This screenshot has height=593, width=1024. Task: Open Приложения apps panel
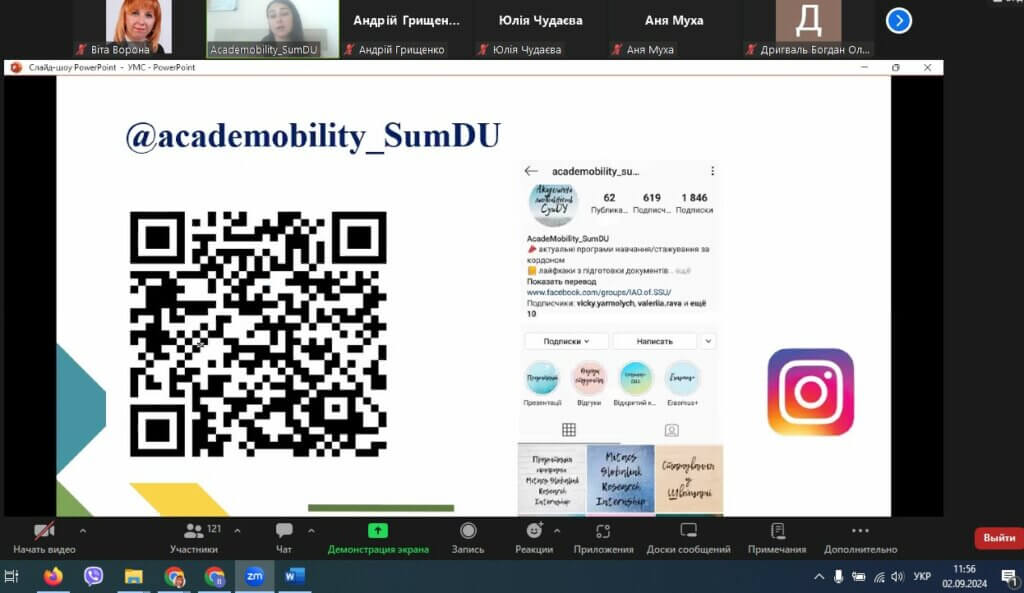[603, 538]
